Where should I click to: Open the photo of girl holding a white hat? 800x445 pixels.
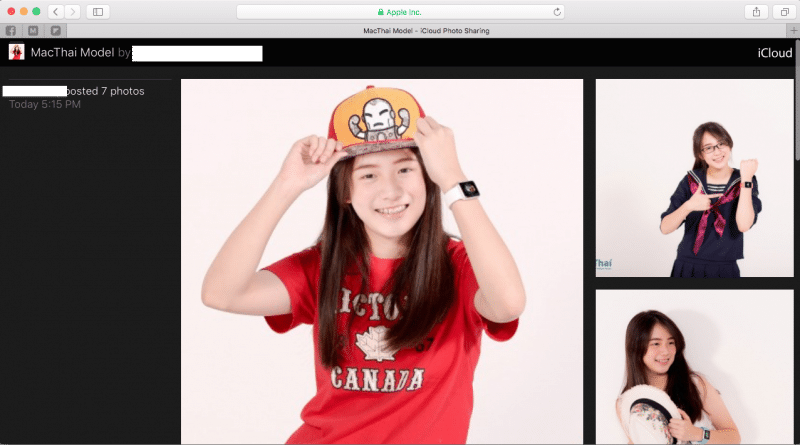(694, 367)
